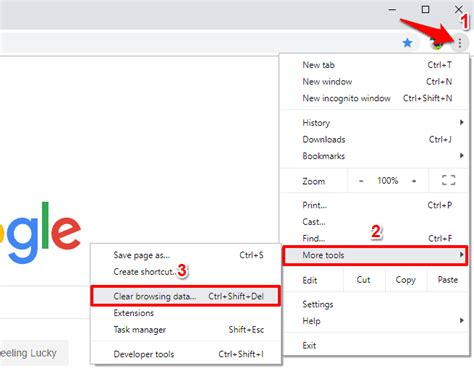Click the Zoom label in the menu

(x=314, y=181)
